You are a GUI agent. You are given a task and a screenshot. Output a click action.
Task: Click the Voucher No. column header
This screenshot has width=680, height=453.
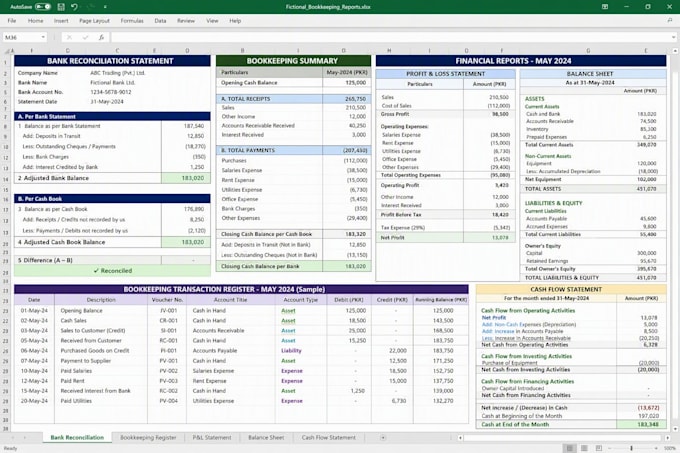tap(167, 300)
